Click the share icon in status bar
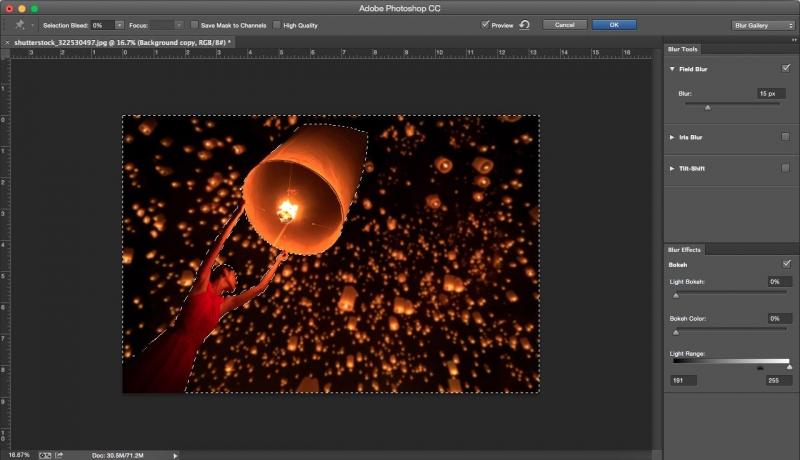 pyautogui.click(x=58, y=454)
